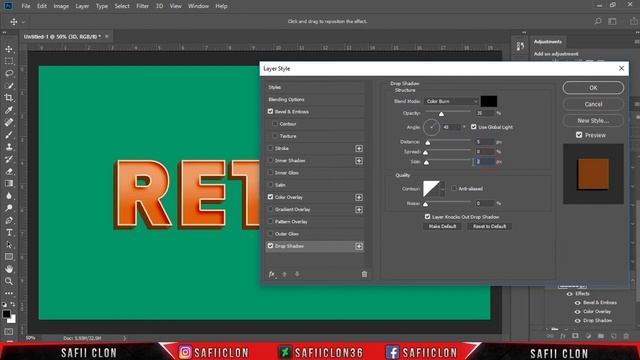Image resolution: width=640 pixels, height=360 pixels.
Task: Select the Eyedropper tool
Action: (x=9, y=110)
